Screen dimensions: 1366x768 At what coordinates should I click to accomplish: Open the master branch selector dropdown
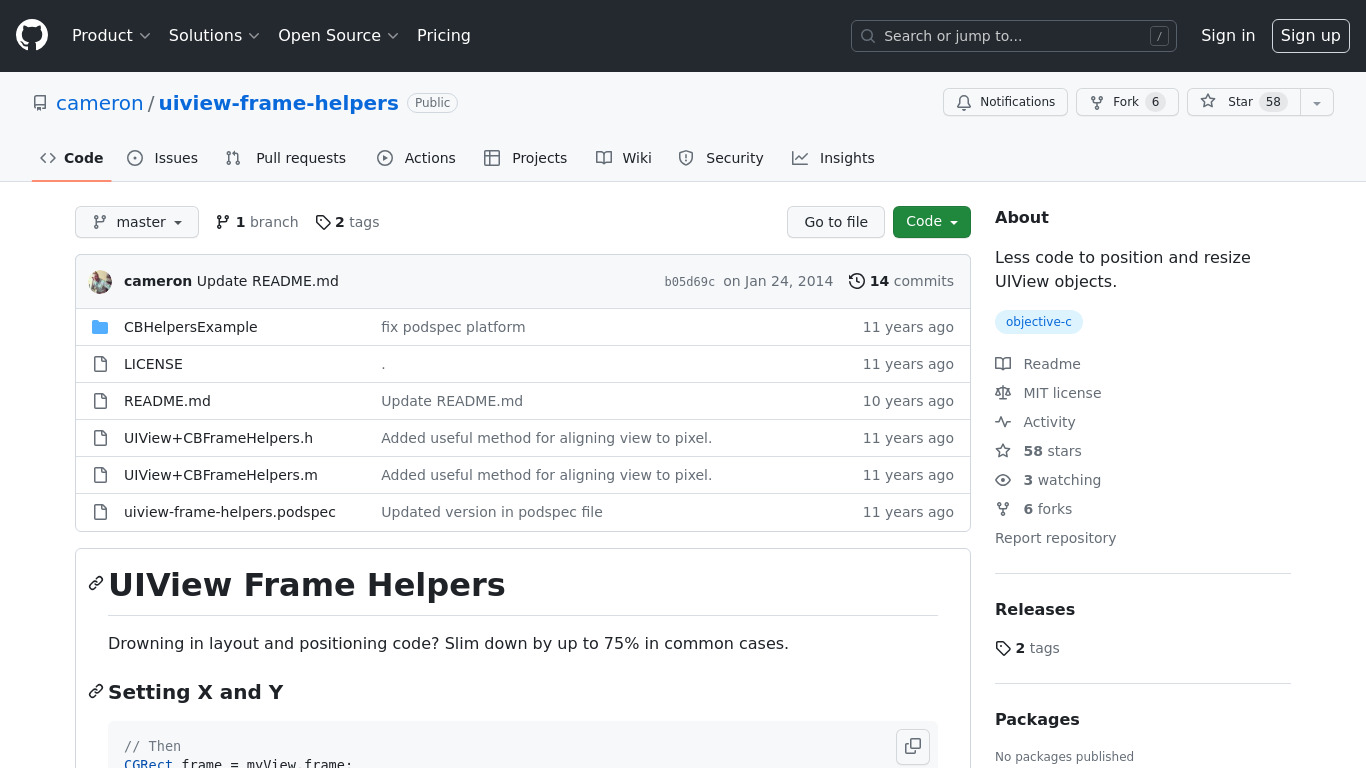click(x=137, y=222)
